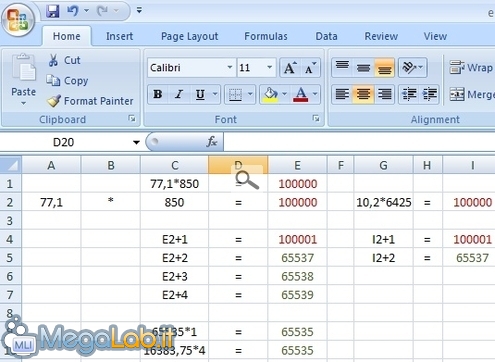Open the Clipboard dialog launcher
Viewport: 495px width, 362px height.
point(132,118)
